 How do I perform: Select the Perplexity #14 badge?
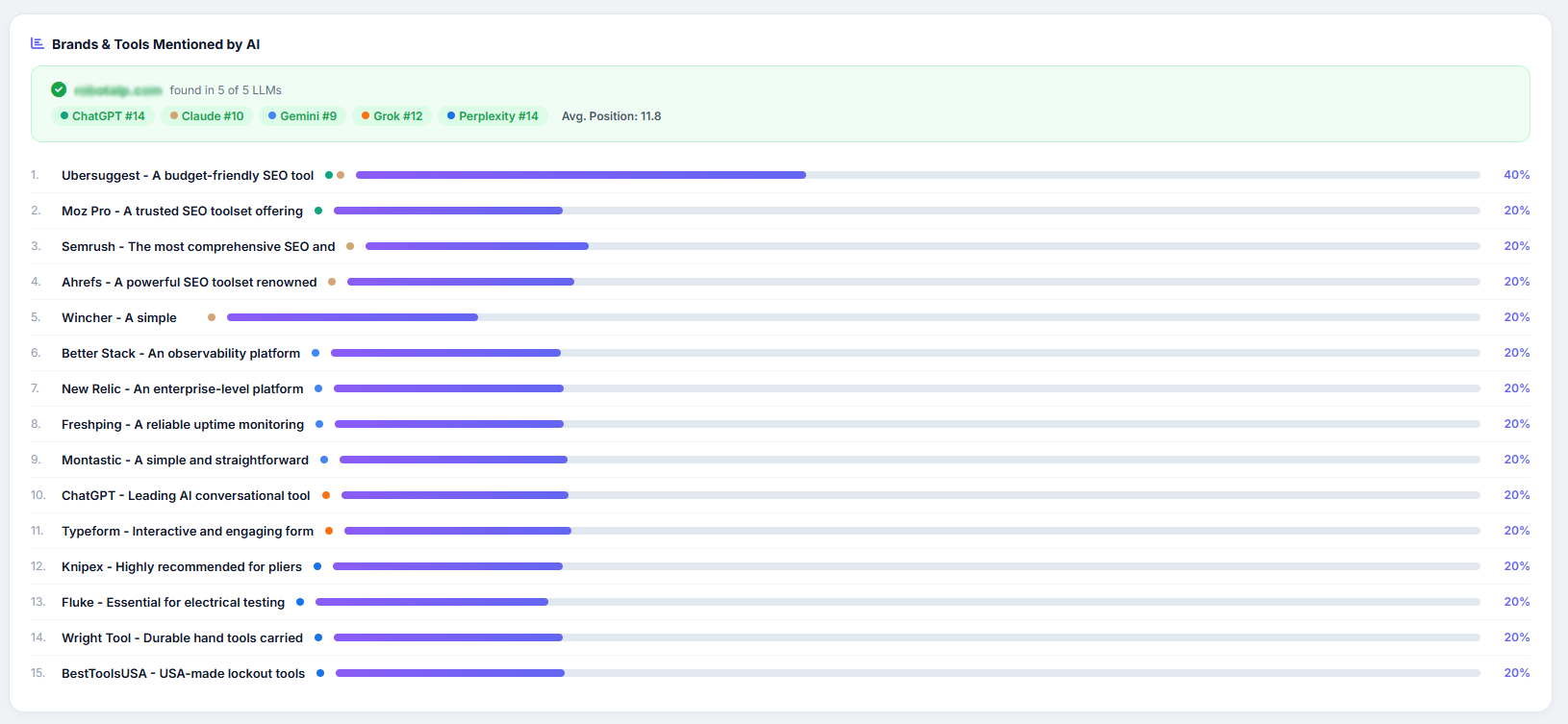pyautogui.click(x=493, y=116)
